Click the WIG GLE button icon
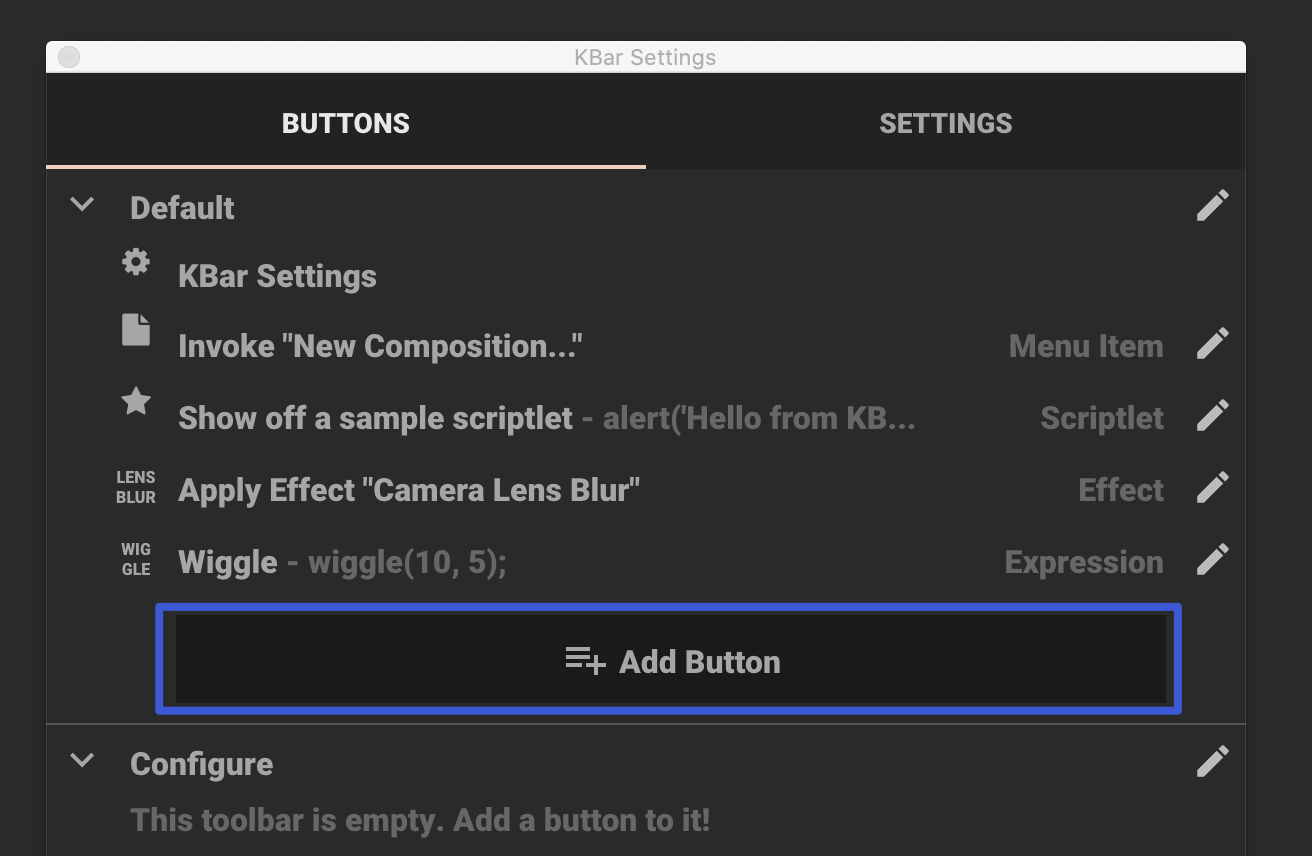The height and width of the screenshot is (856, 1312). point(136,559)
